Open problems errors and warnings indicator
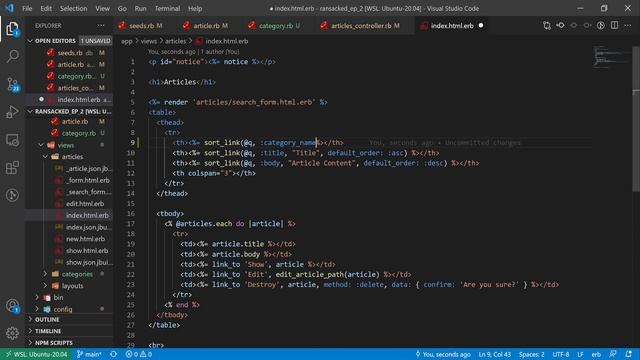Screen dimensions: 640x360 (139, 354)
